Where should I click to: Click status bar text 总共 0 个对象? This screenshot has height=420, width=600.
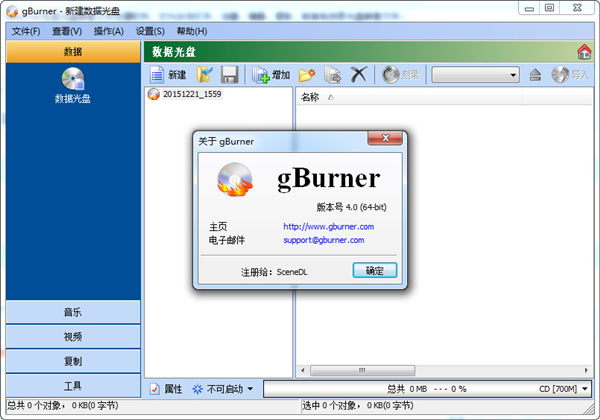click(x=37, y=405)
